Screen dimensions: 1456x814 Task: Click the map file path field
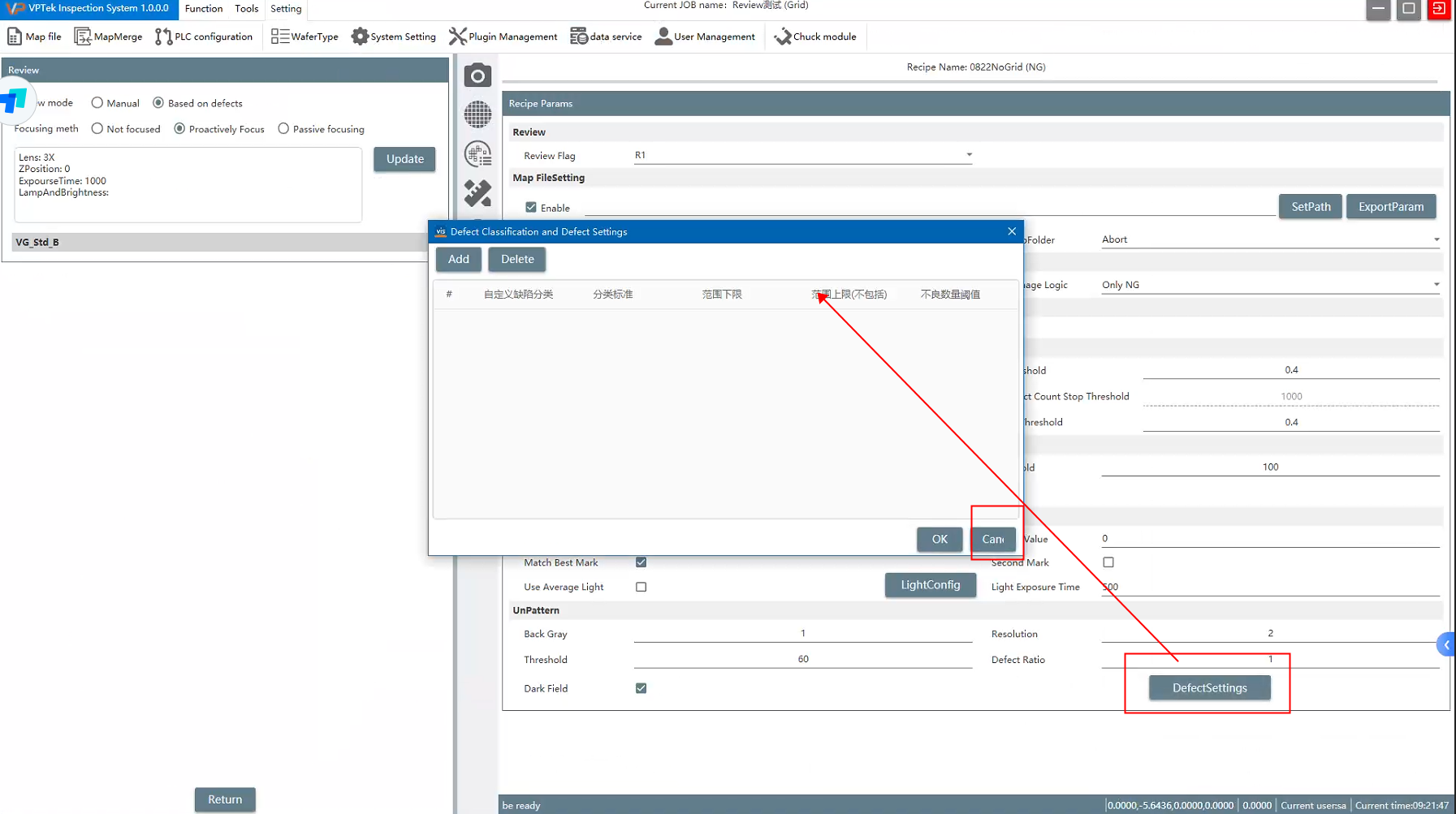point(930,208)
